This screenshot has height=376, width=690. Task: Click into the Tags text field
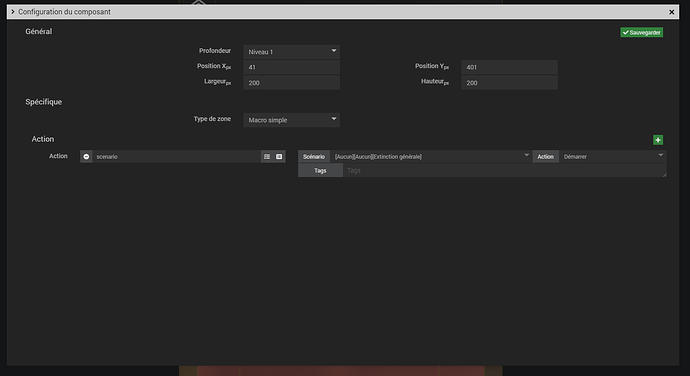coord(504,170)
